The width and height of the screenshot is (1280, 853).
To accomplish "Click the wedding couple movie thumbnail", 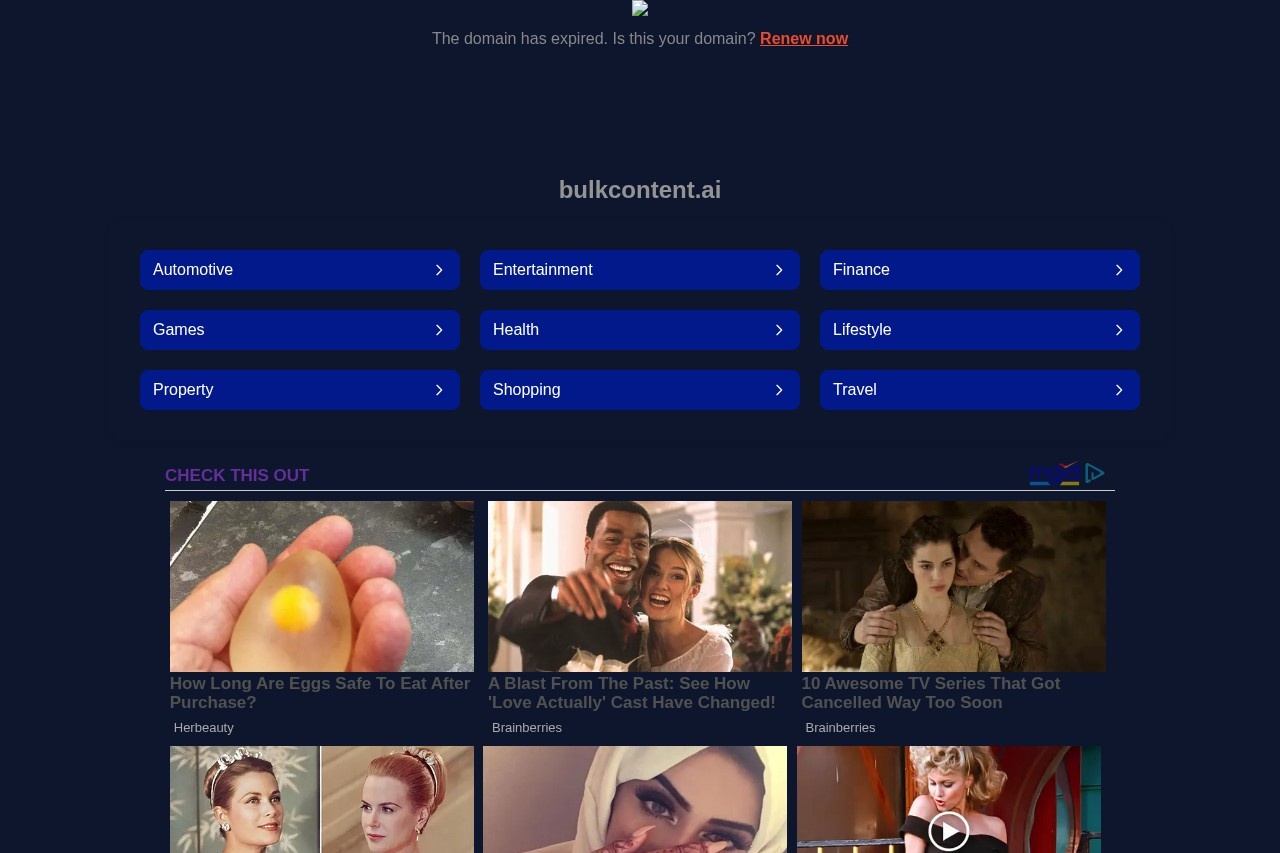I will point(640,586).
